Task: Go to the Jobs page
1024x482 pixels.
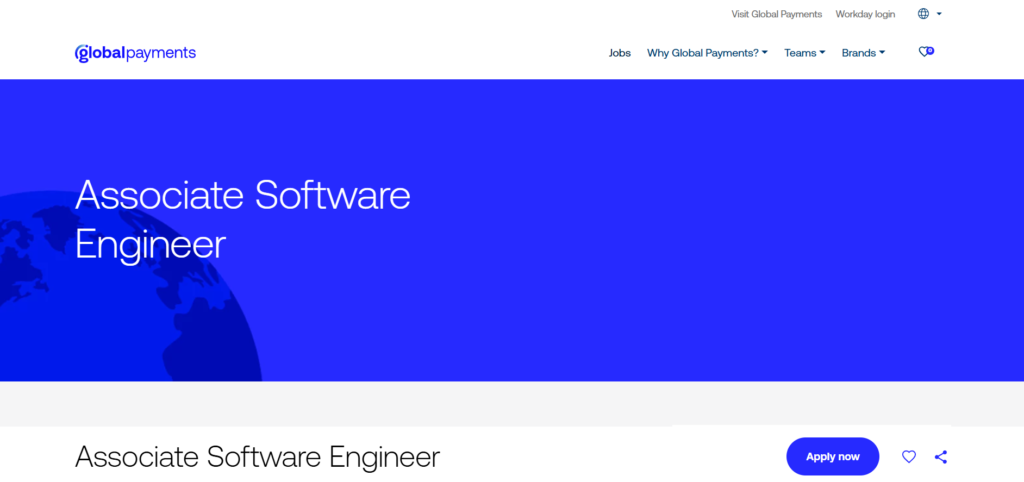Action: [620, 53]
